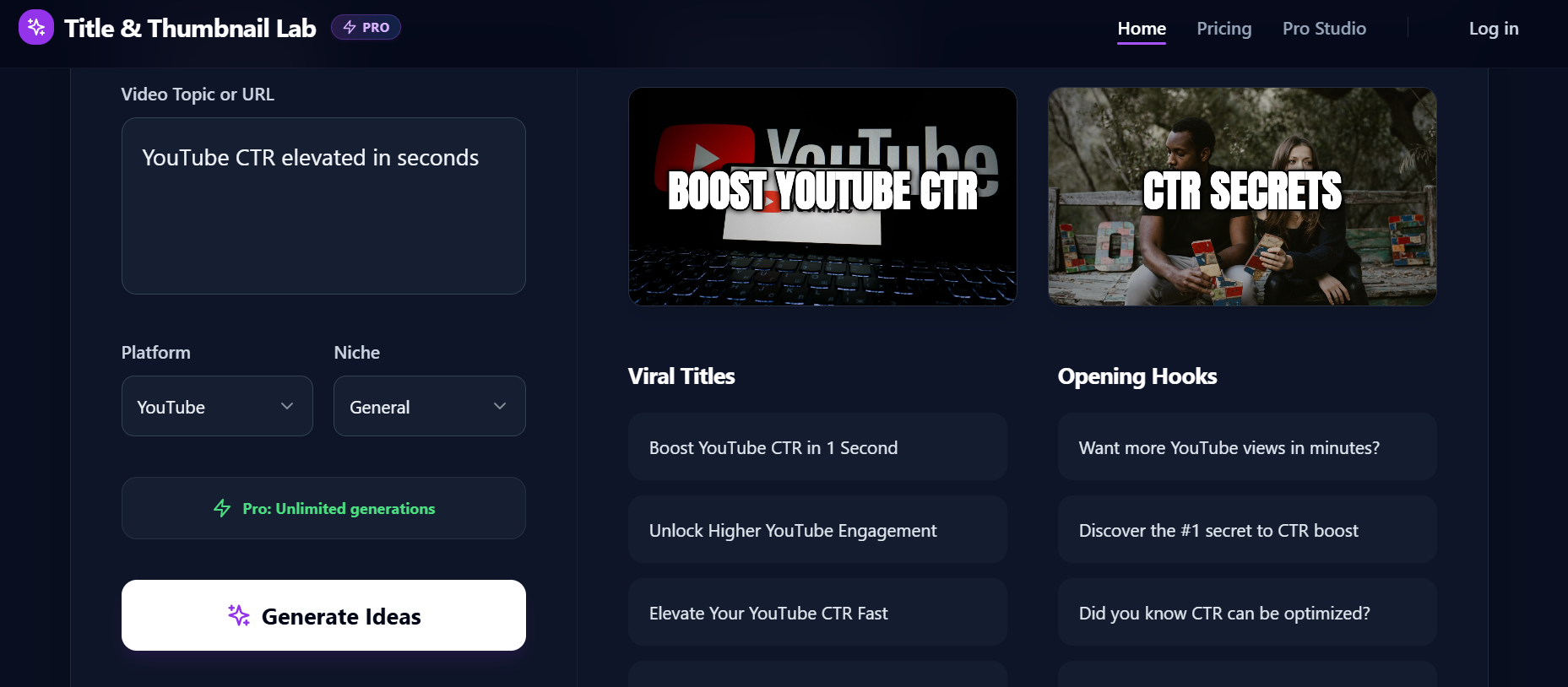
Task: Select the BOOST YOUTUBE CTR thumbnail
Action: (822, 197)
